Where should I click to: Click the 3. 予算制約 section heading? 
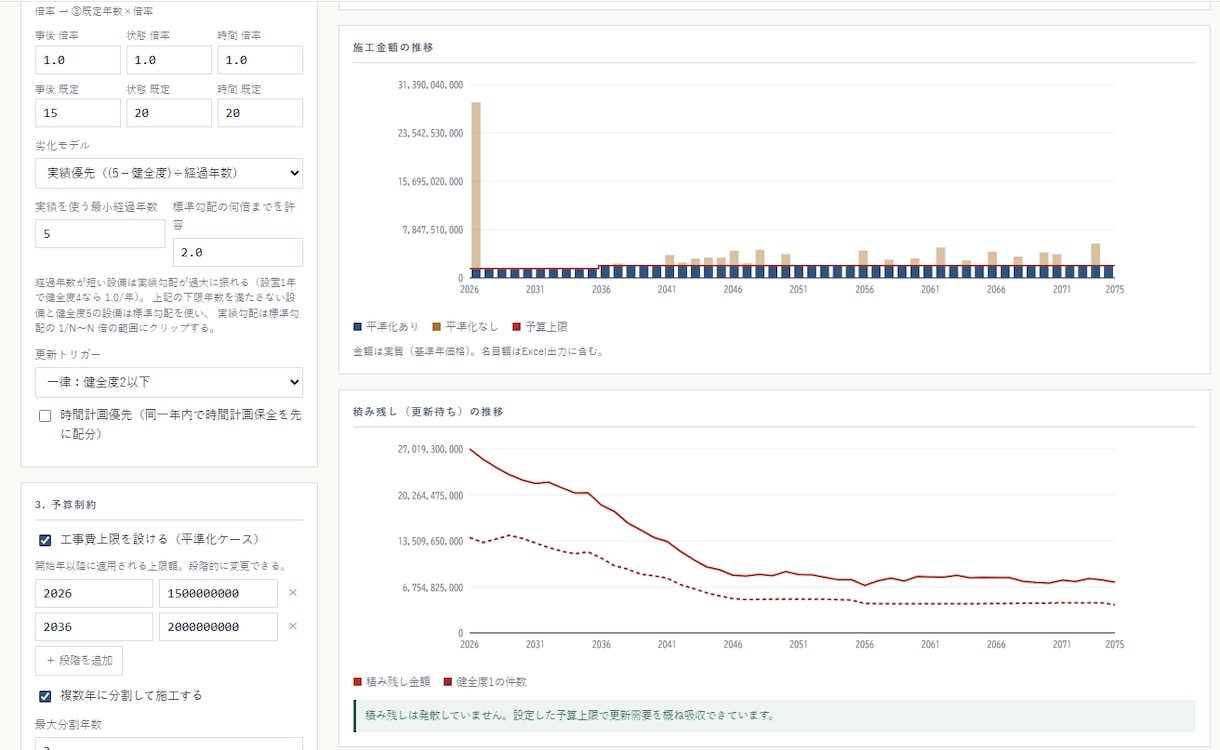click(x=65, y=505)
